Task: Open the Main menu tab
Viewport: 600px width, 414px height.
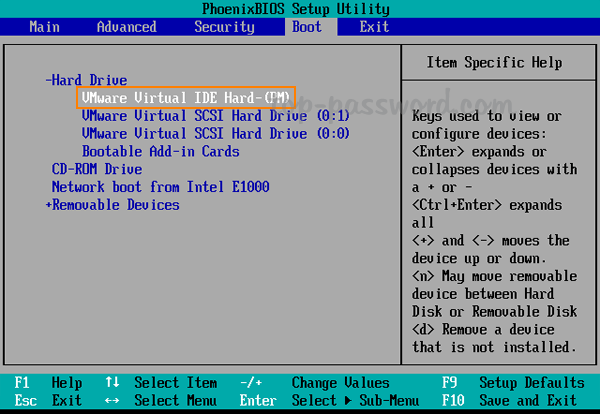Action: tap(44, 27)
